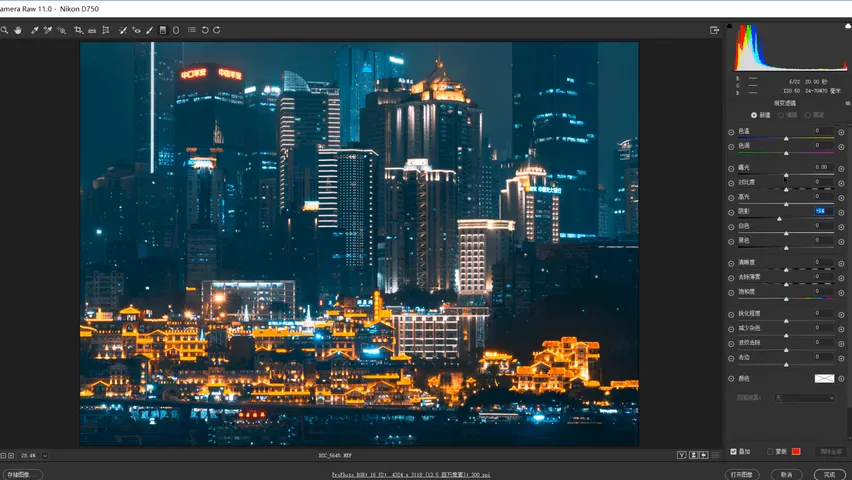Viewport: 852px width, 480px height.
Task: Decrease 阴影 with its minus button
Action: click(731, 213)
